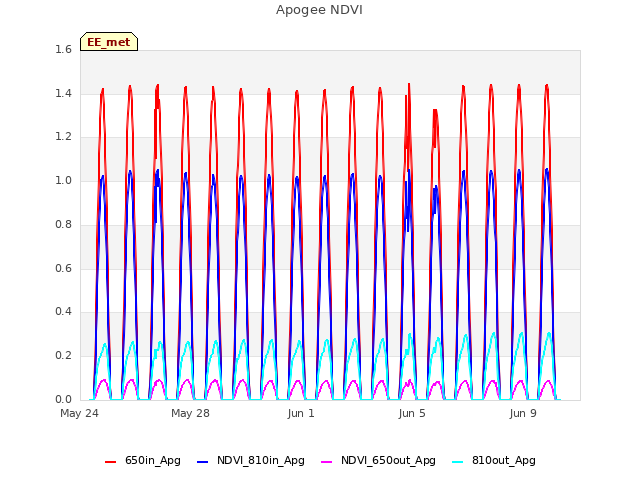
Task: Click the red 650in_Apg legend swatch
Action: click(x=110, y=462)
